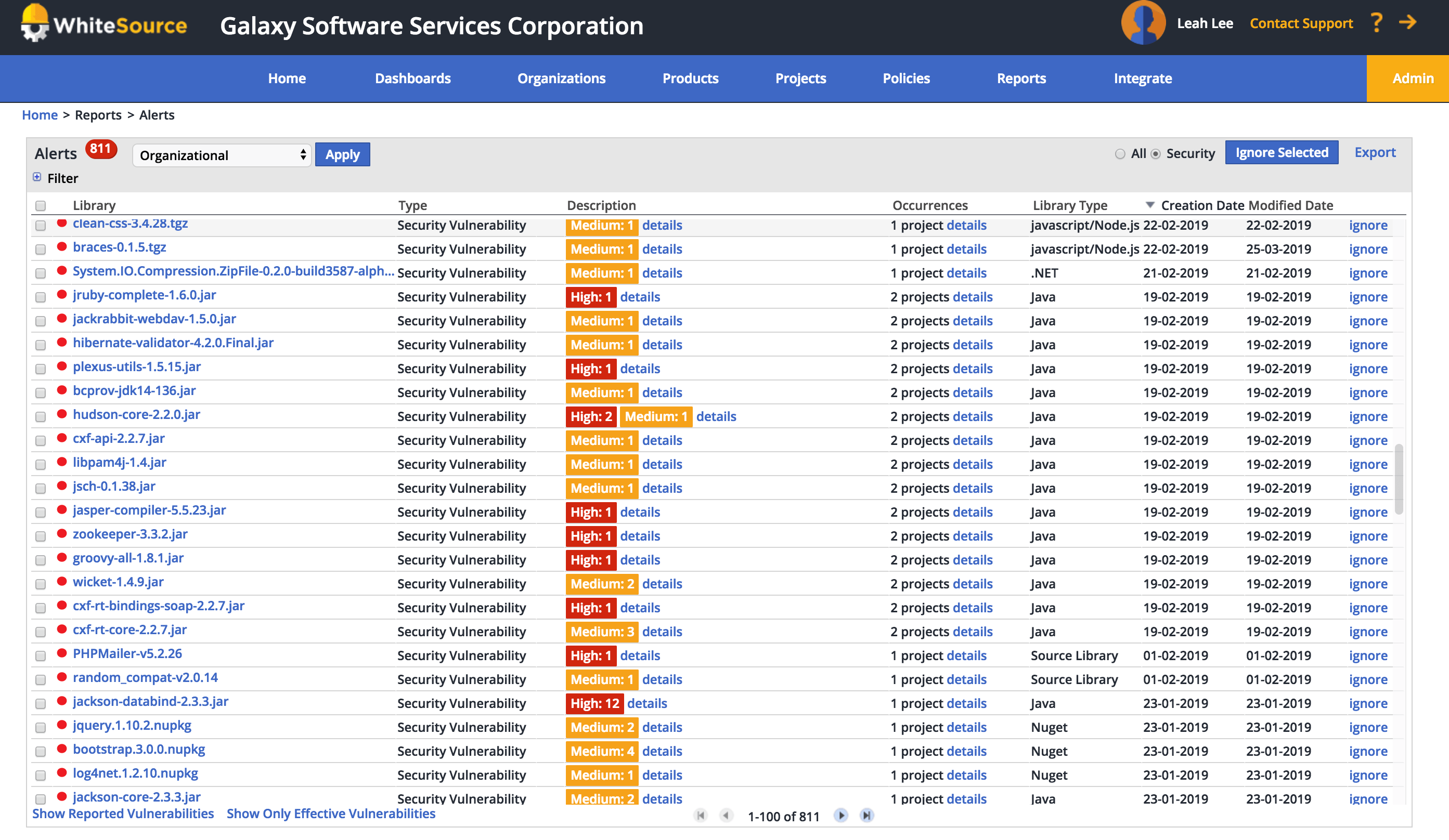Sort by the Type column header
This screenshot has height=840, width=1449.
tap(412, 205)
